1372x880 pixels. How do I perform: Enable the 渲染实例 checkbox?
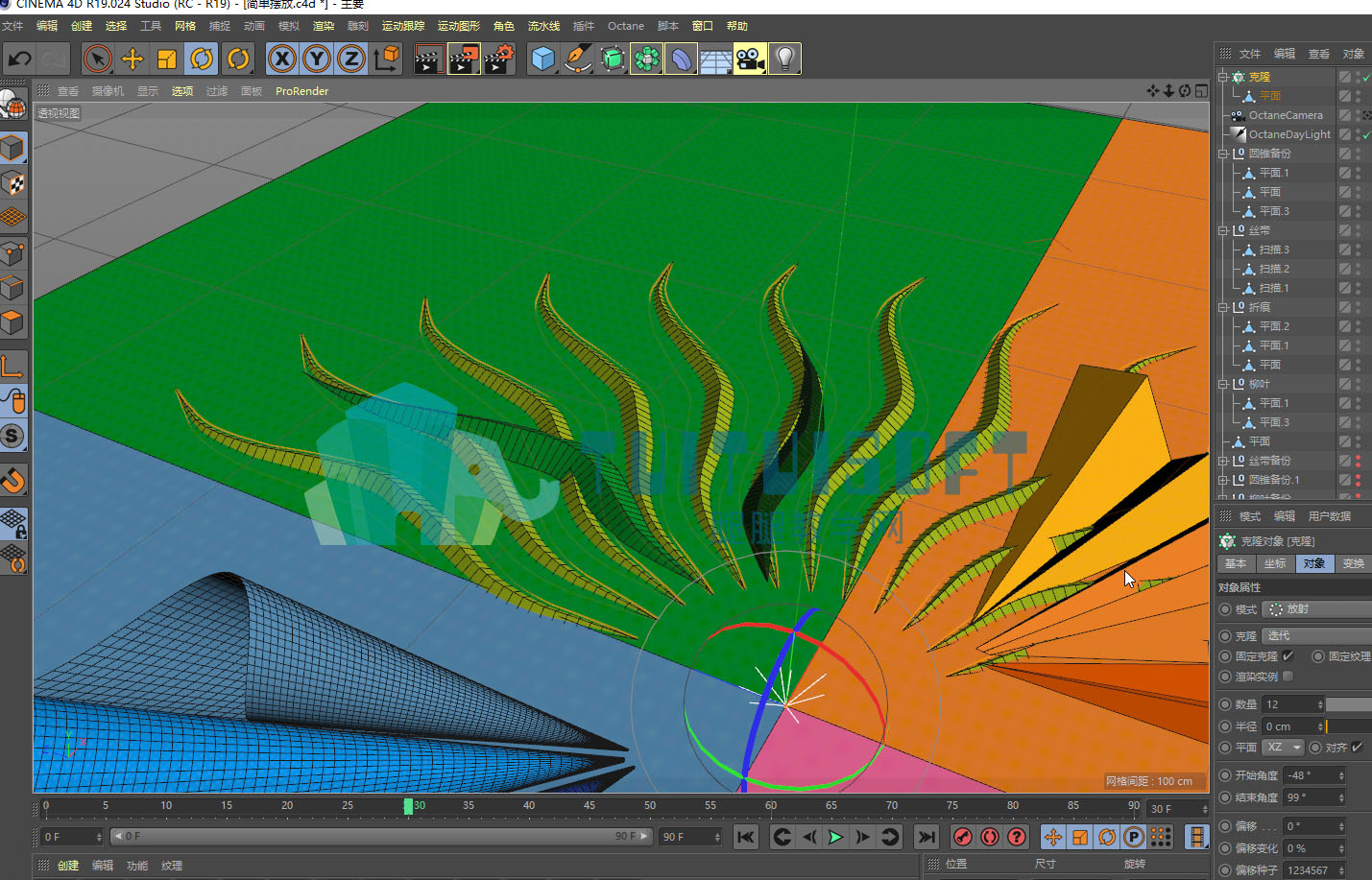[x=1288, y=677]
